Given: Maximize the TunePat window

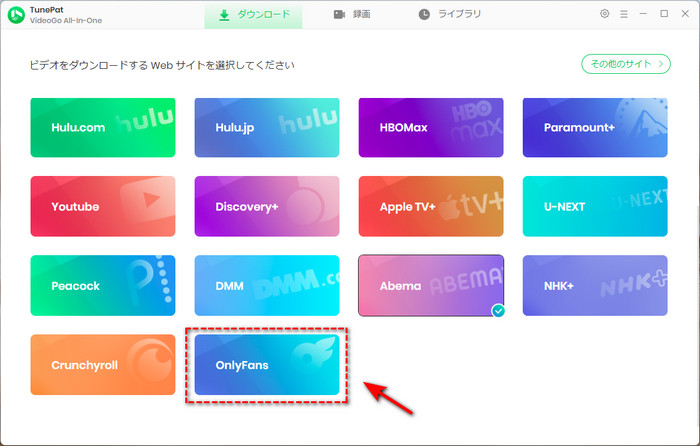Looking at the screenshot, I should 664,14.
